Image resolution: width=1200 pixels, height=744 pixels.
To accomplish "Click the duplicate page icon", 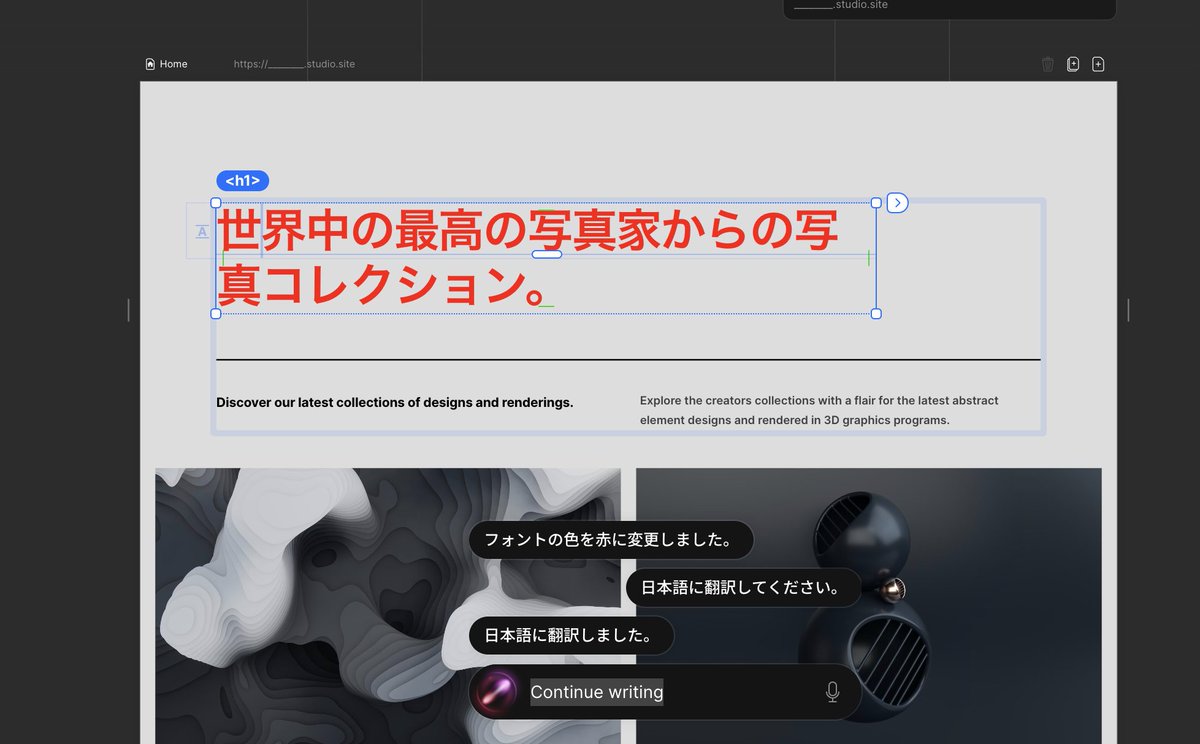I will [x=1073, y=63].
